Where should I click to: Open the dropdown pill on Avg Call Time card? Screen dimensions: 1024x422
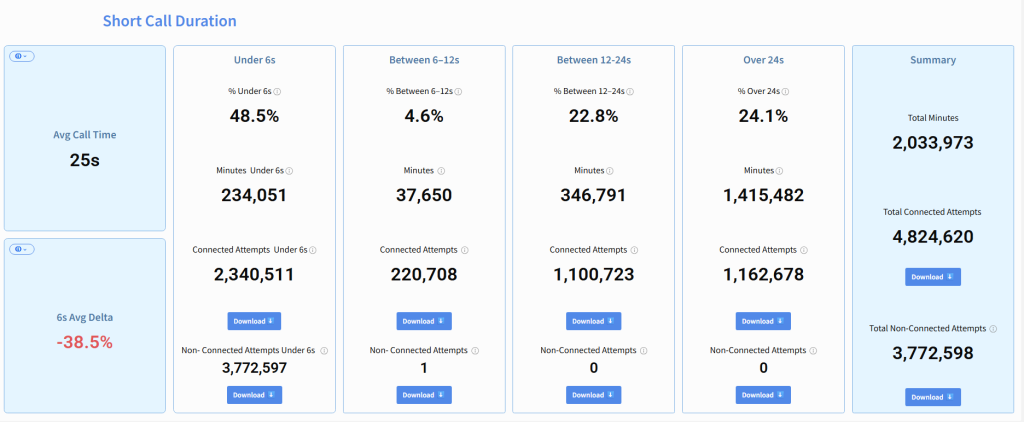pyautogui.click(x=22, y=56)
